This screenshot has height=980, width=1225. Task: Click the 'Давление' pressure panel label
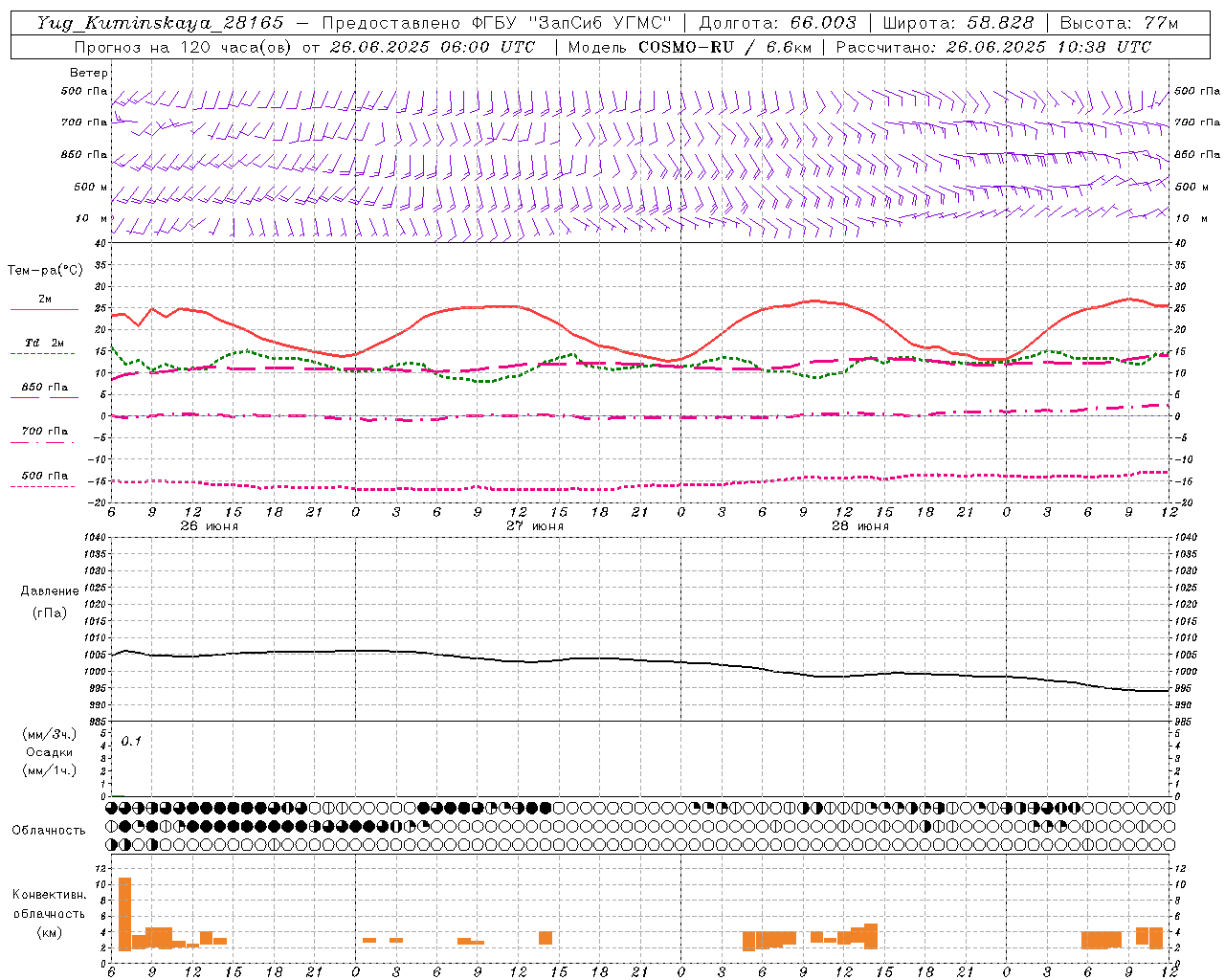click(50, 591)
